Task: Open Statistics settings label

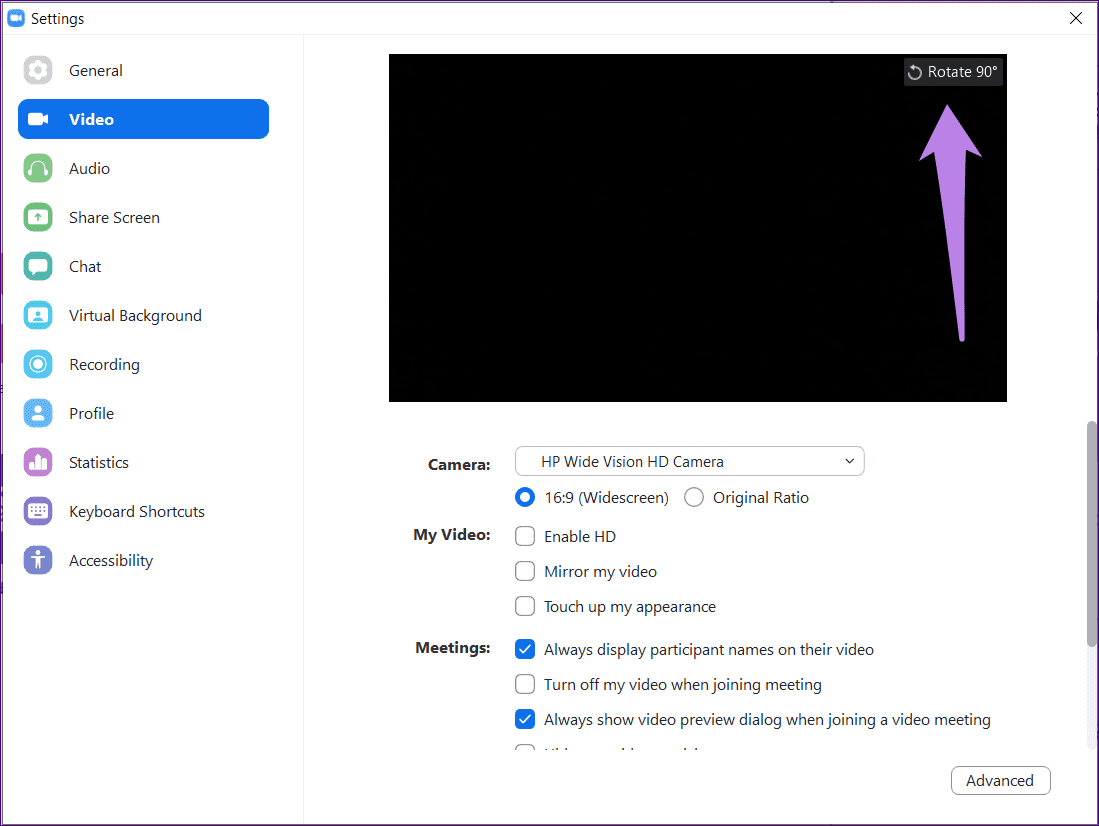Action: [99, 462]
